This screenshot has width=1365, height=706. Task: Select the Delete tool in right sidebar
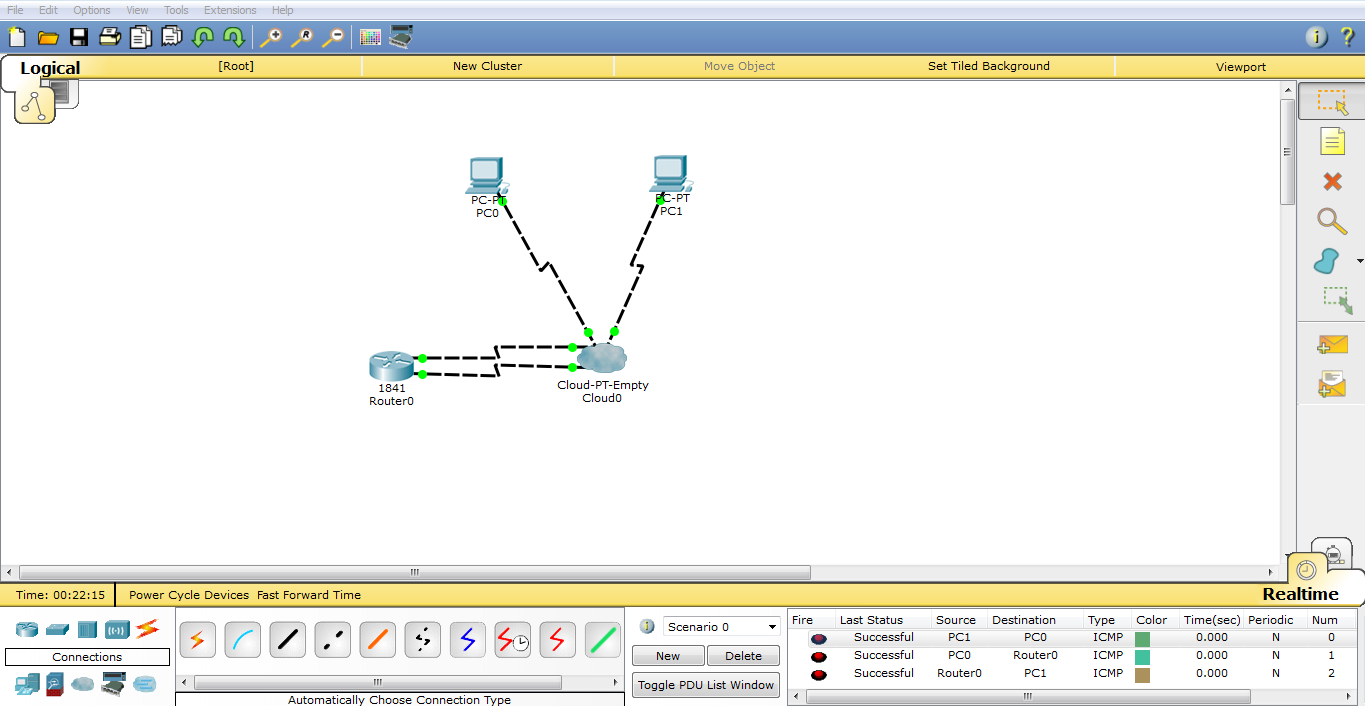tap(1331, 181)
